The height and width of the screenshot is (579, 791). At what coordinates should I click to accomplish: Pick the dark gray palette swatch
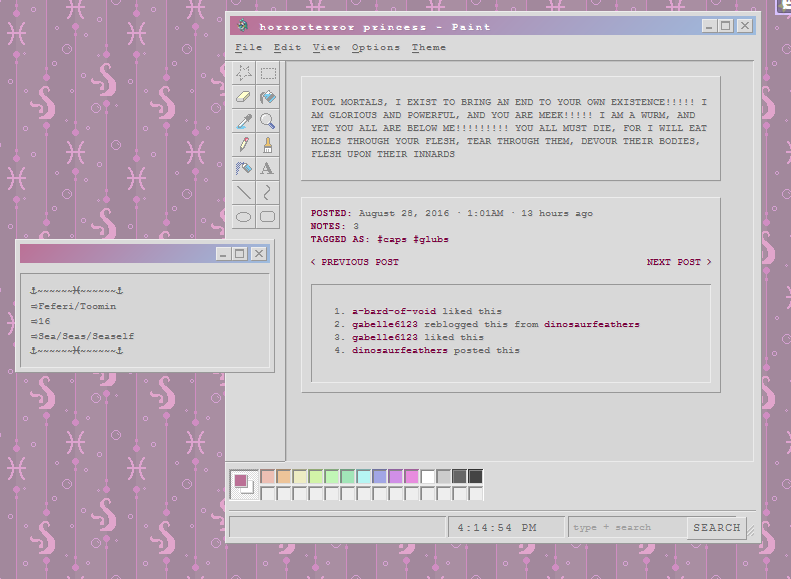[460, 477]
